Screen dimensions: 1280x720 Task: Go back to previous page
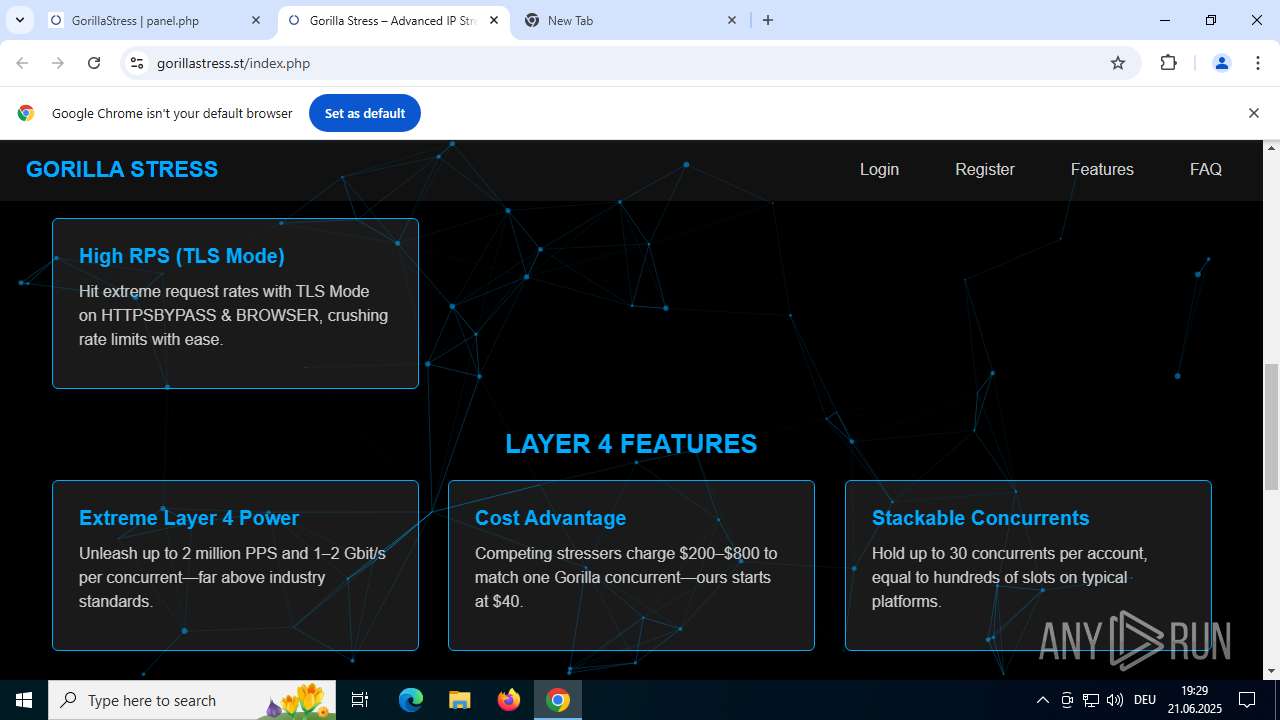pyautogui.click(x=22, y=63)
